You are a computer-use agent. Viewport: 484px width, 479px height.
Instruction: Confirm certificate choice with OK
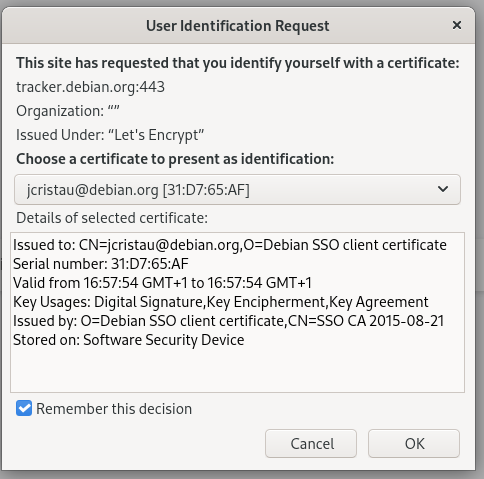click(414, 443)
